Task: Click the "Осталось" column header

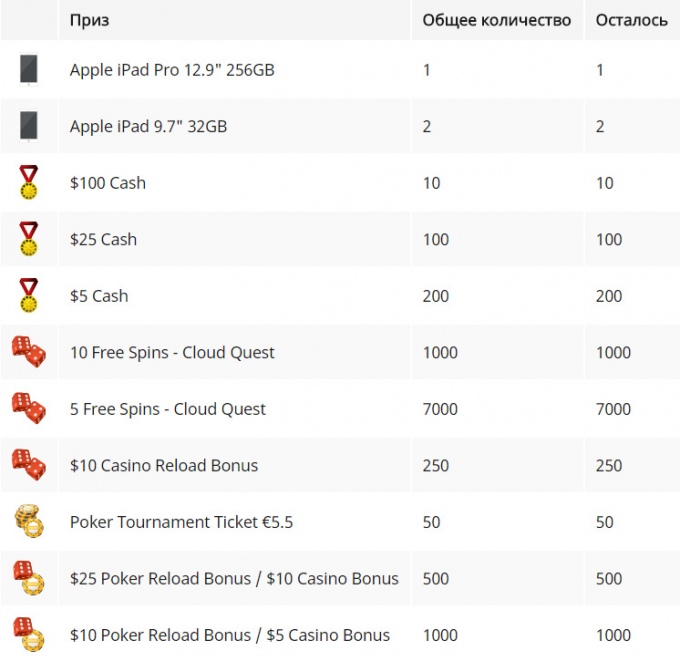Action: tap(631, 20)
